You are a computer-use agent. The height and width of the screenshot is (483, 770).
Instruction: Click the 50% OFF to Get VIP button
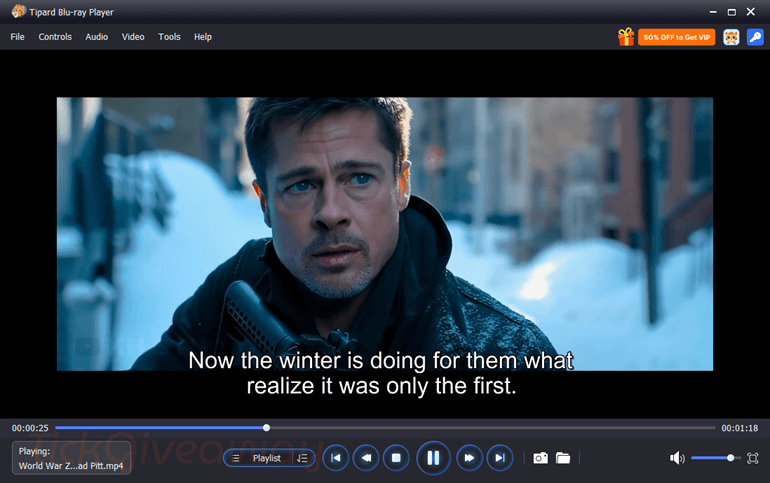click(677, 37)
